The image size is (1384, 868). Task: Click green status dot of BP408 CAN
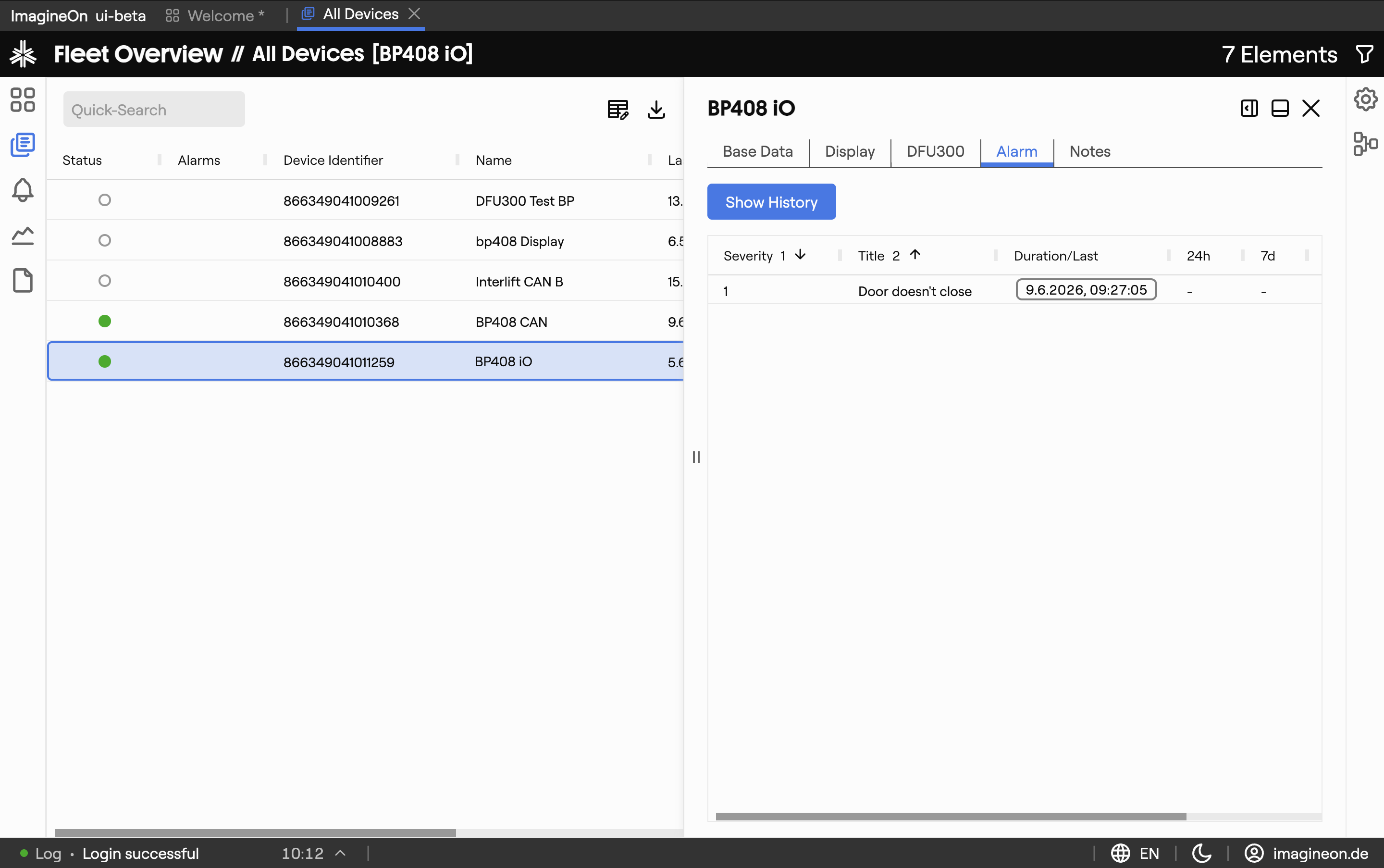[104, 322]
